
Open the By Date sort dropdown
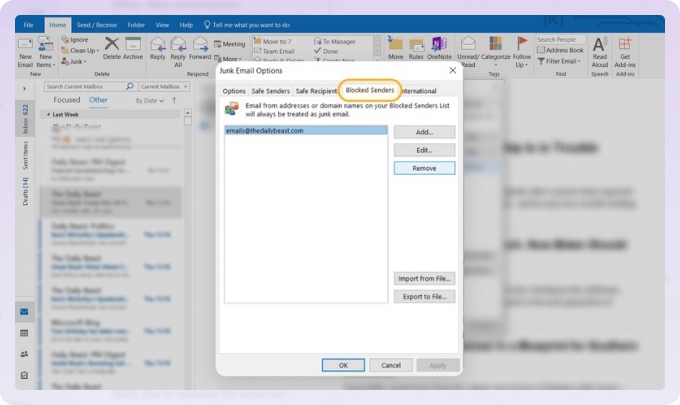(x=150, y=101)
